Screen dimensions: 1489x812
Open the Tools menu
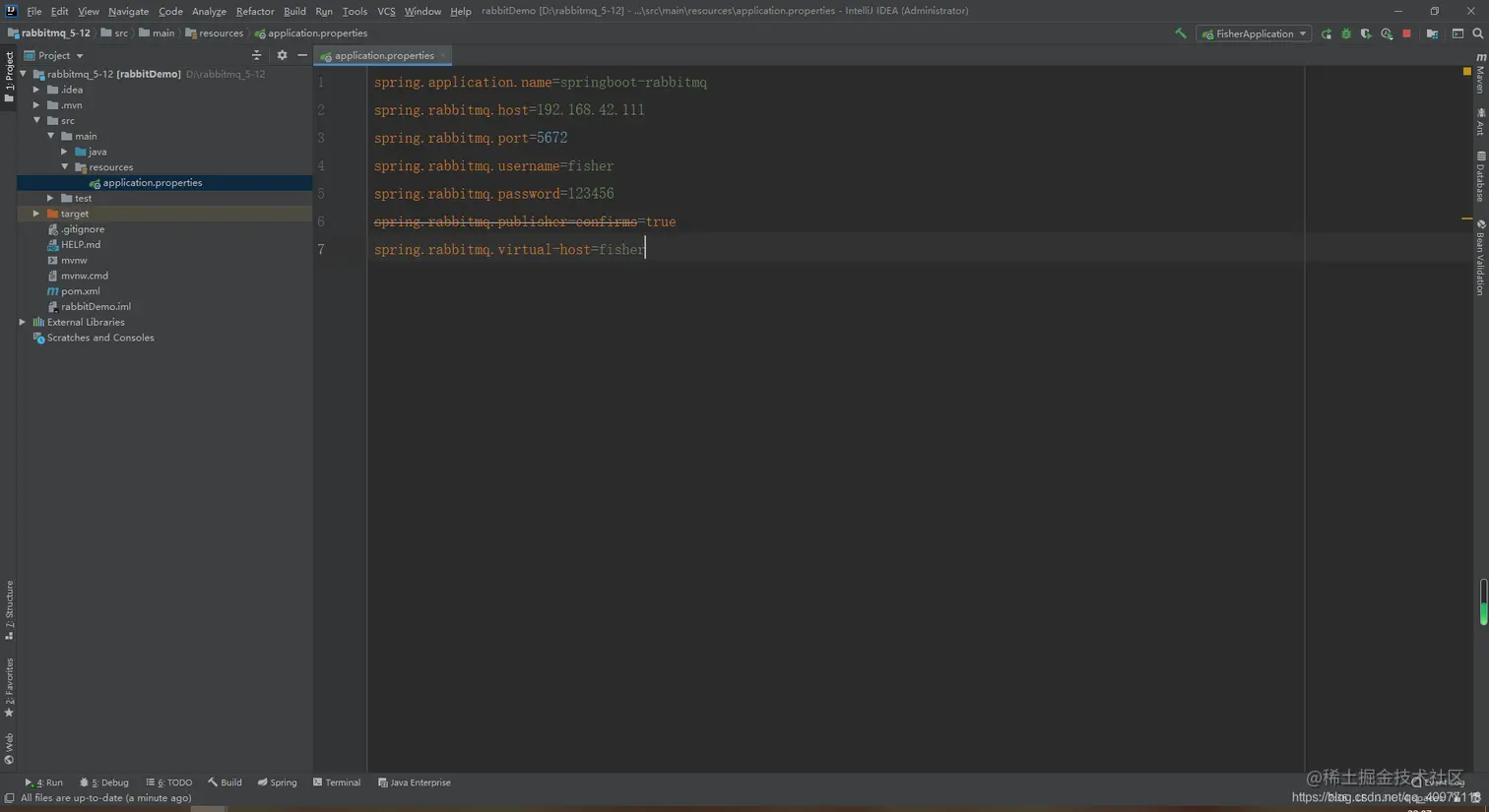click(355, 11)
